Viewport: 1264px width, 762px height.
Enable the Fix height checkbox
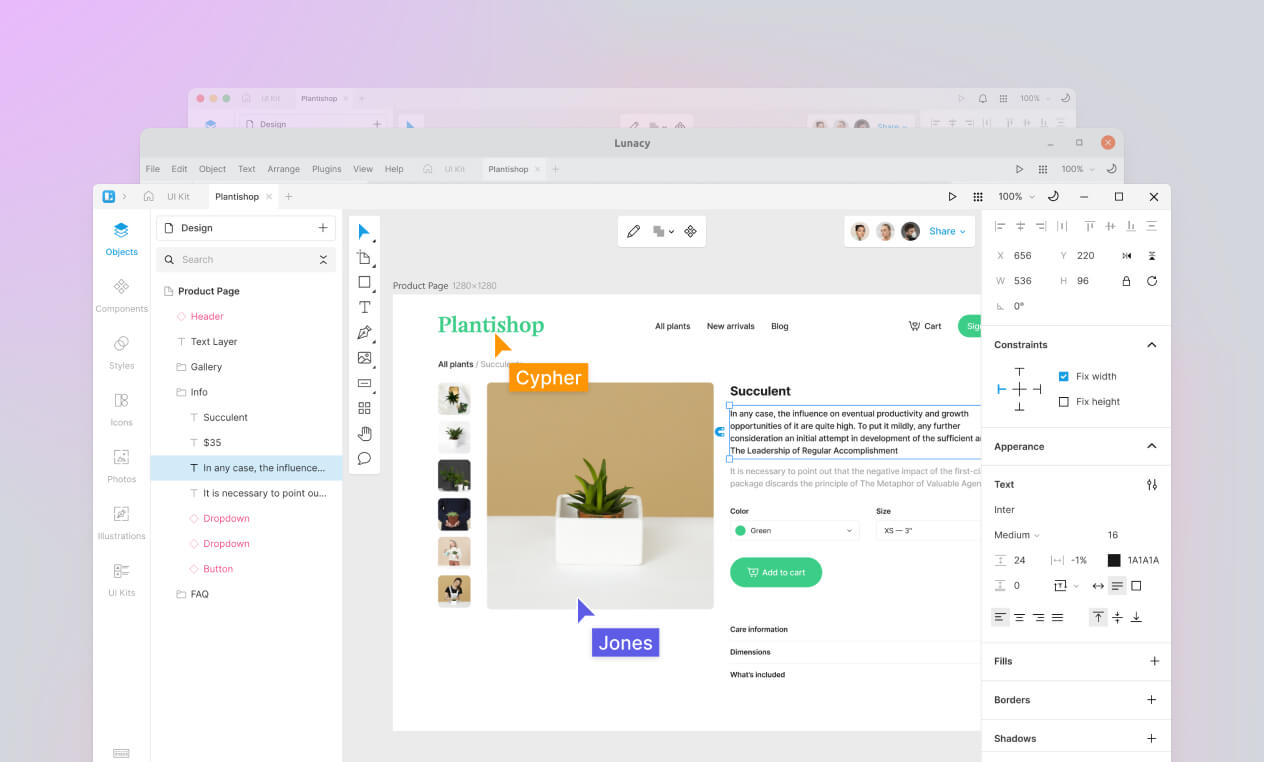click(1063, 402)
